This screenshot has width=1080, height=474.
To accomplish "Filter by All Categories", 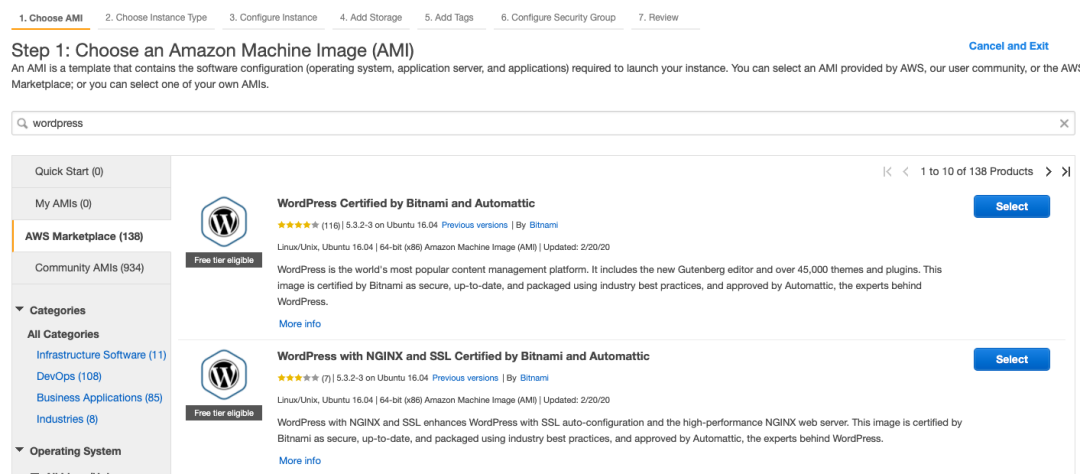I will (63, 334).
